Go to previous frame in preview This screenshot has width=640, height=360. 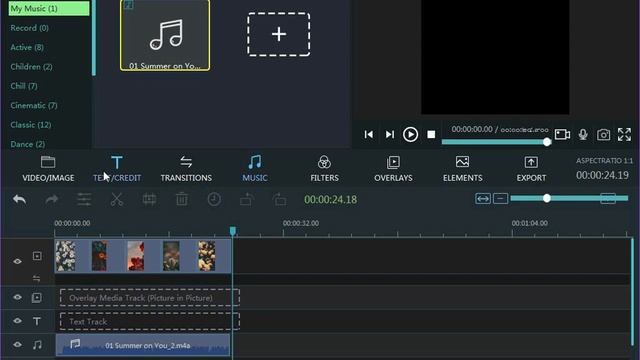point(369,134)
